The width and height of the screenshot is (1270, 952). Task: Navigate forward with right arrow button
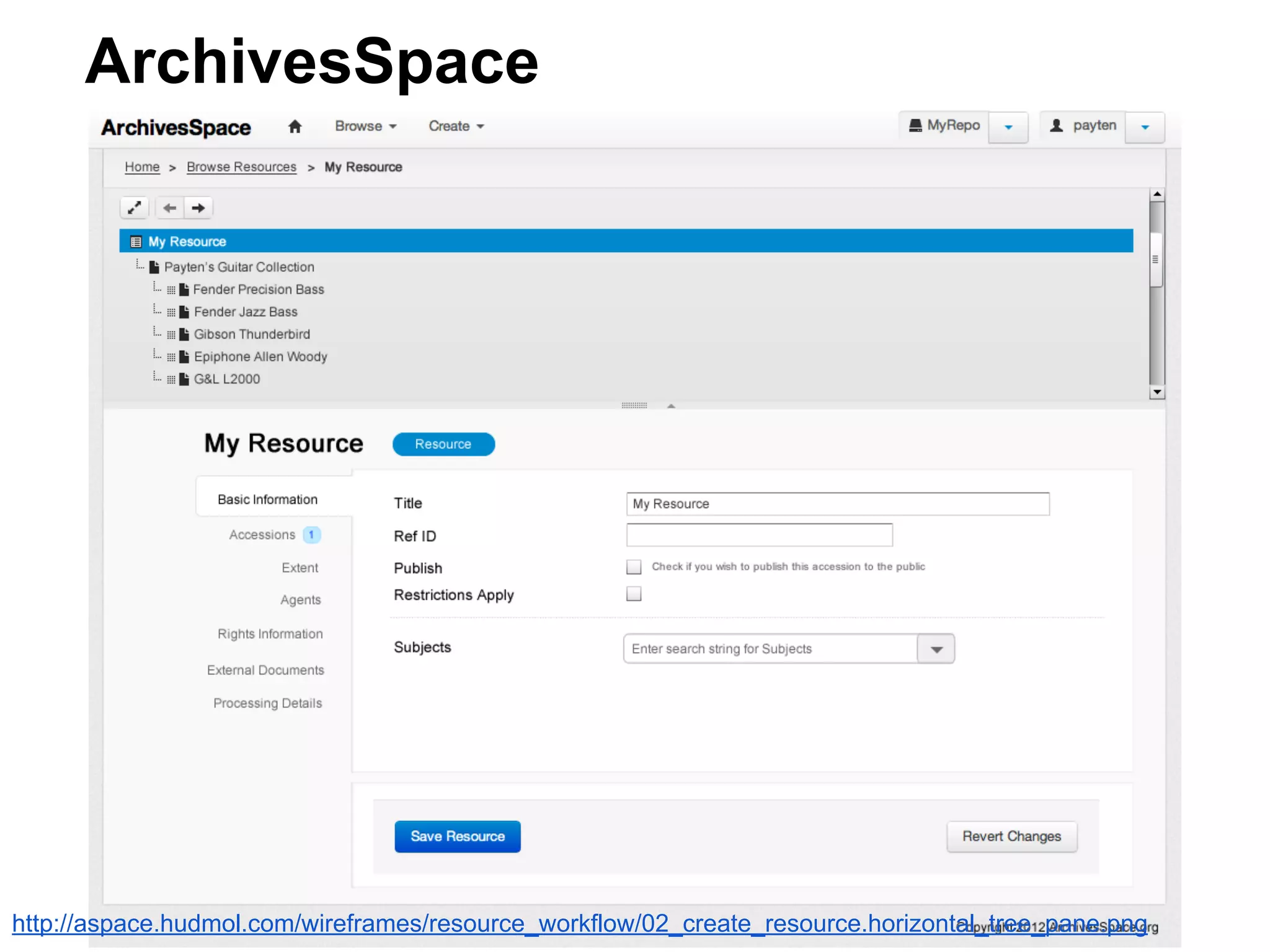coord(198,208)
